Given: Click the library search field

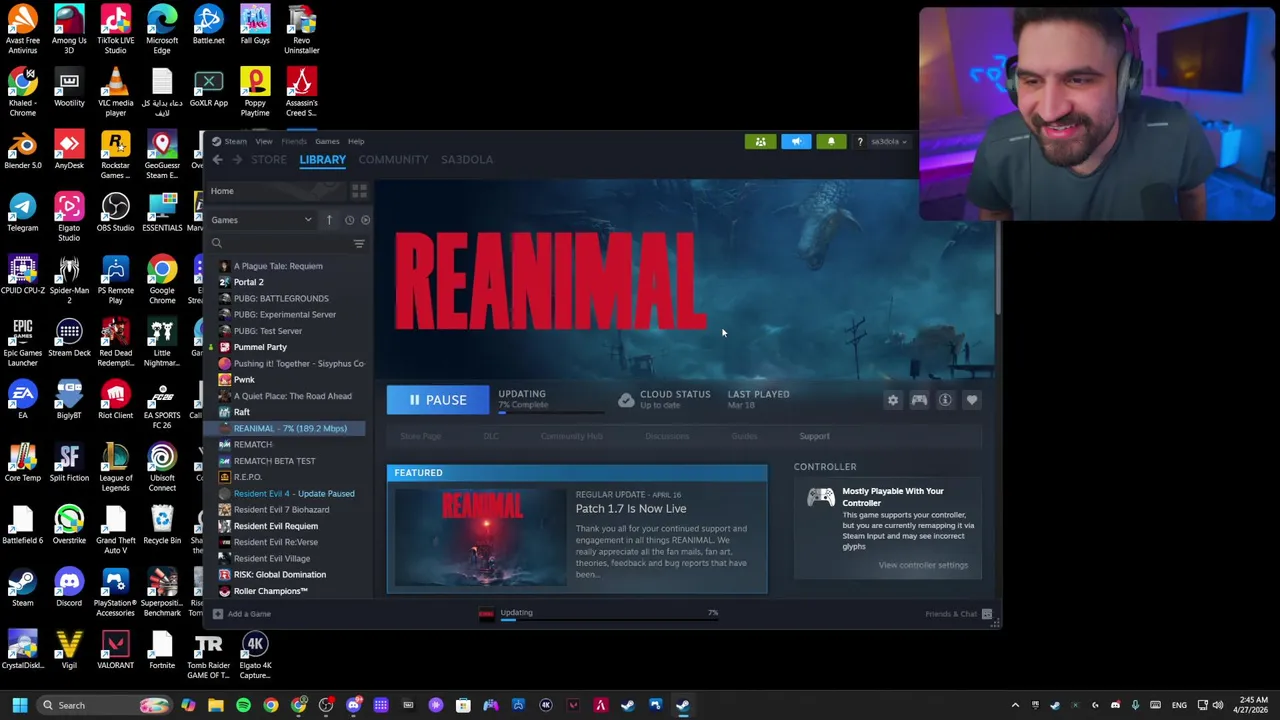Looking at the screenshot, I should point(280,243).
